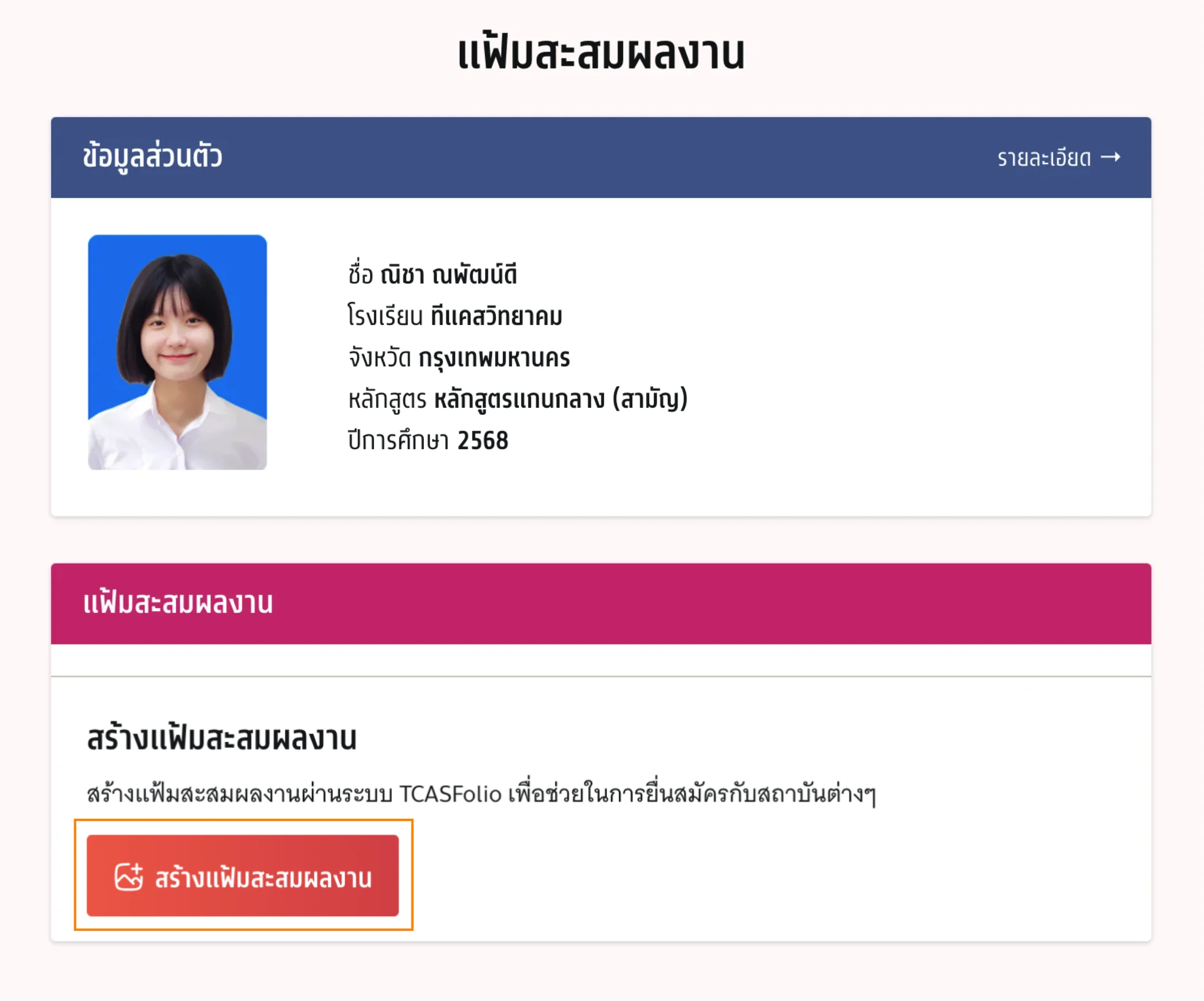Screen dimensions: 1204x1001
Task: Click the student name ณิชา ณพัฒน์ดี
Action: pyautogui.click(x=449, y=275)
